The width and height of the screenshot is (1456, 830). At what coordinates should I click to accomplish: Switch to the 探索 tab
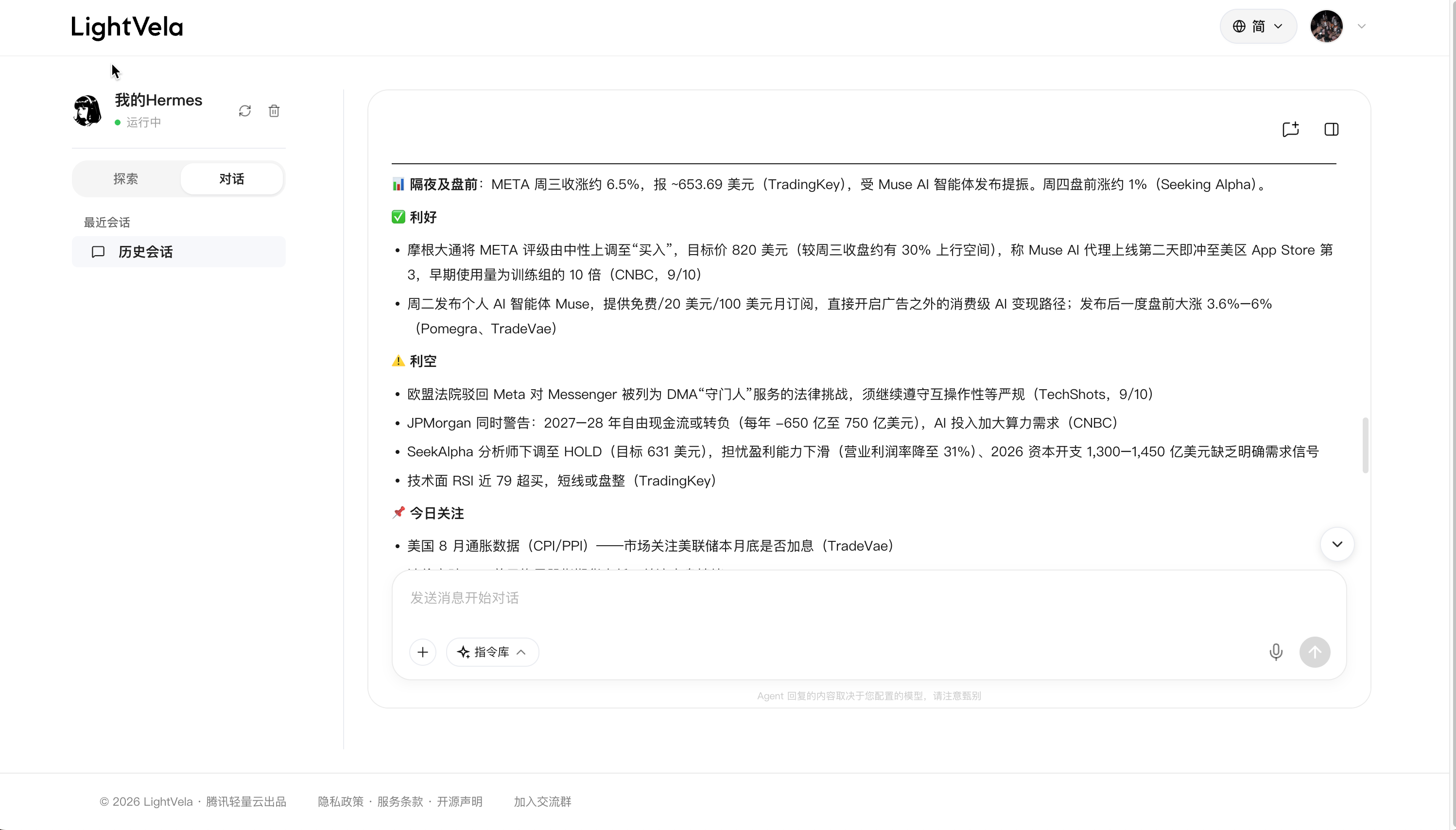[x=125, y=178]
